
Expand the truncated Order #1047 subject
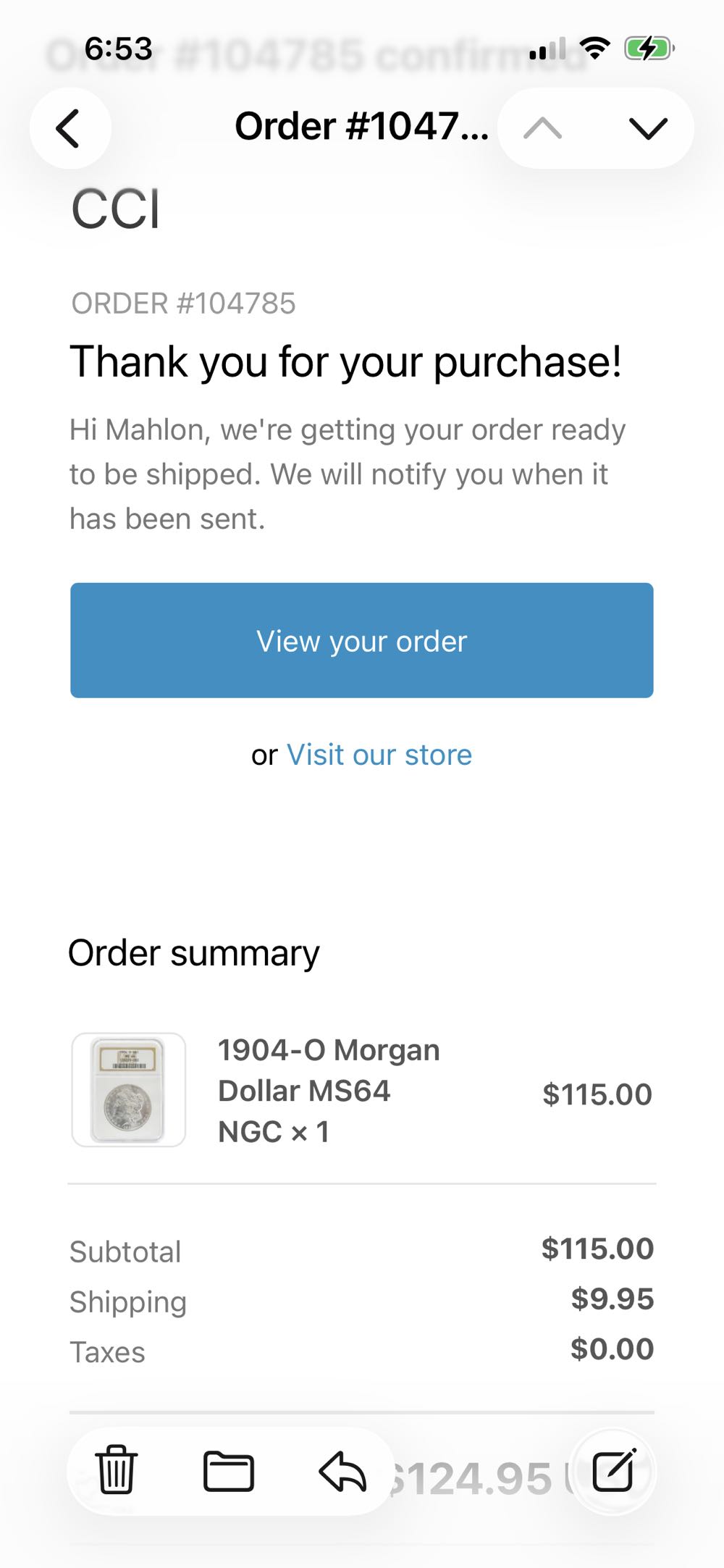click(361, 128)
